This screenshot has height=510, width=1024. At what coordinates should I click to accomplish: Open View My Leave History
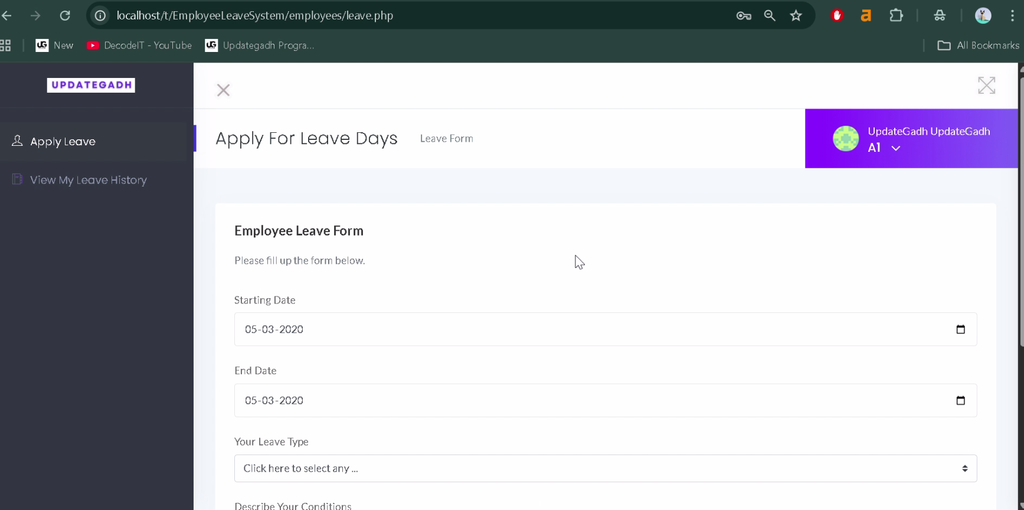click(88, 180)
